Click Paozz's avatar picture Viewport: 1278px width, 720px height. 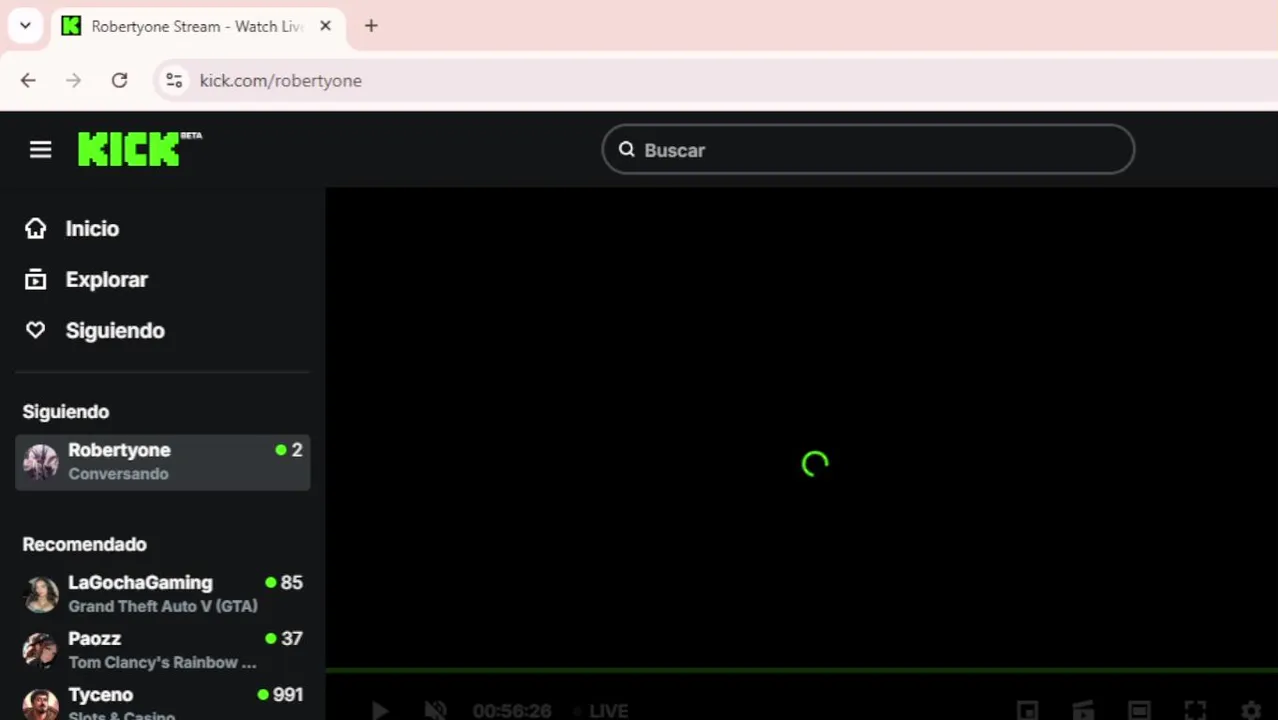coord(41,650)
